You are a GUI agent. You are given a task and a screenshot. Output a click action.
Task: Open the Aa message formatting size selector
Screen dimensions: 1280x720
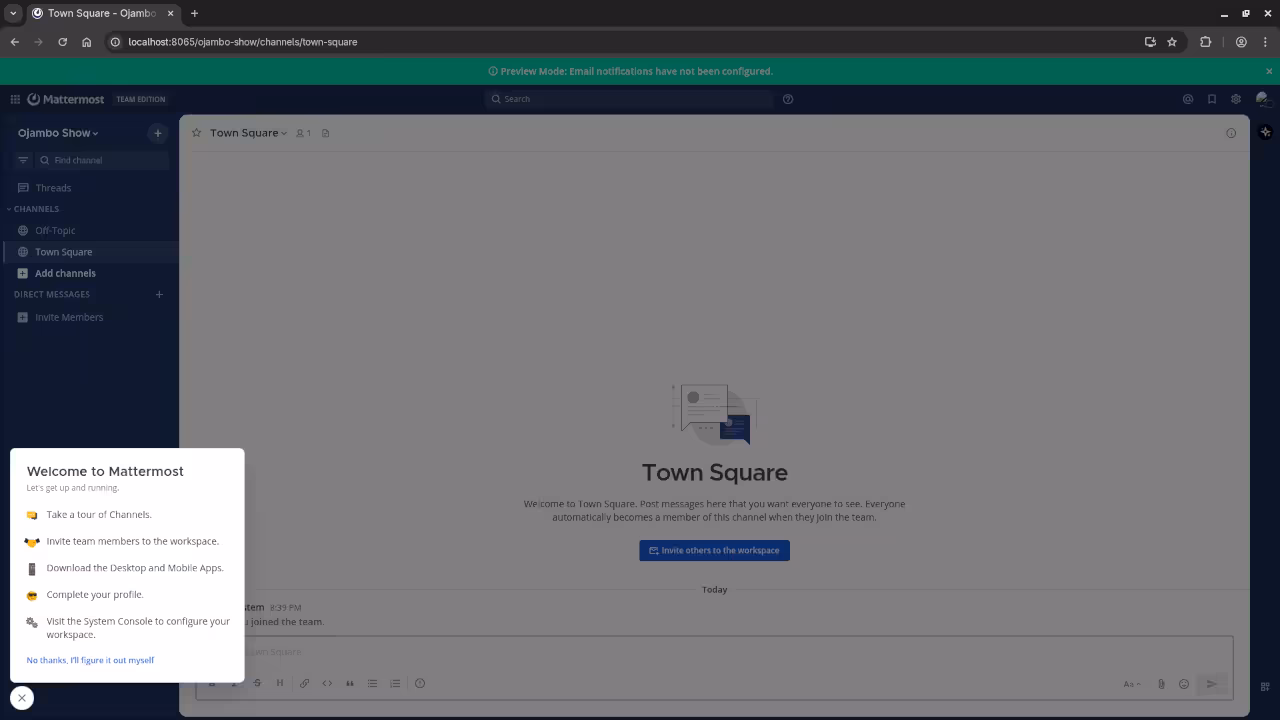pyautogui.click(x=1131, y=684)
